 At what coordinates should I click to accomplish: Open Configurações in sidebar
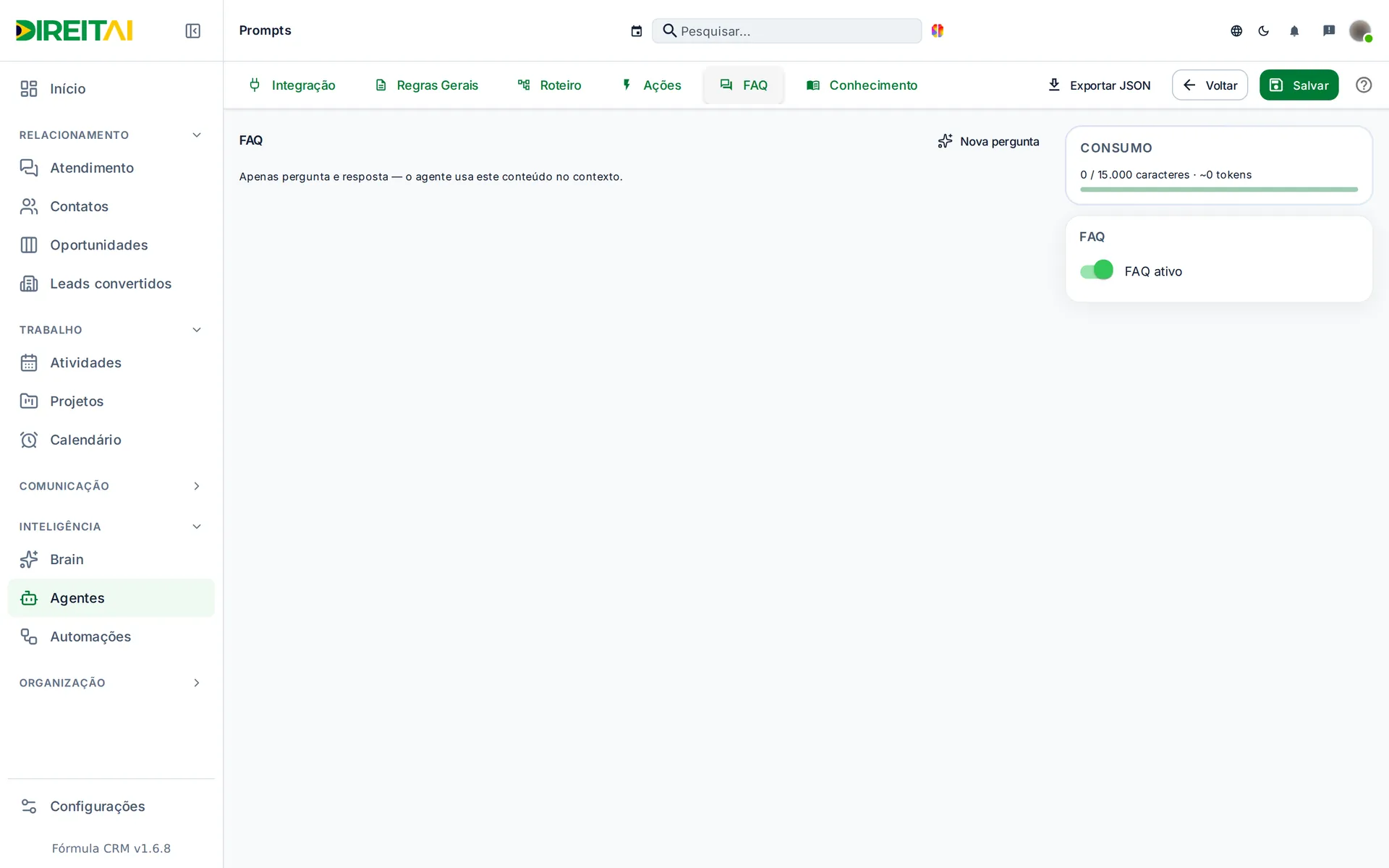tap(111, 807)
